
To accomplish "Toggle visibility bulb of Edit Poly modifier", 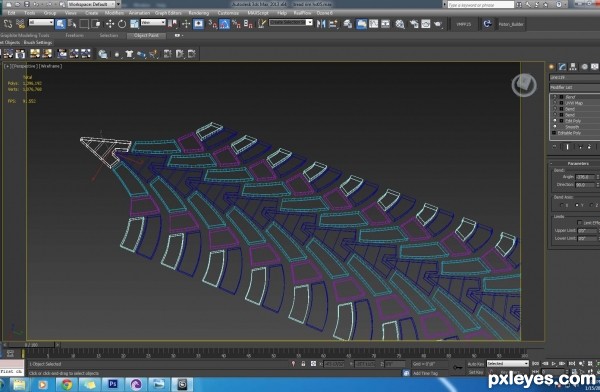I will point(555,121).
